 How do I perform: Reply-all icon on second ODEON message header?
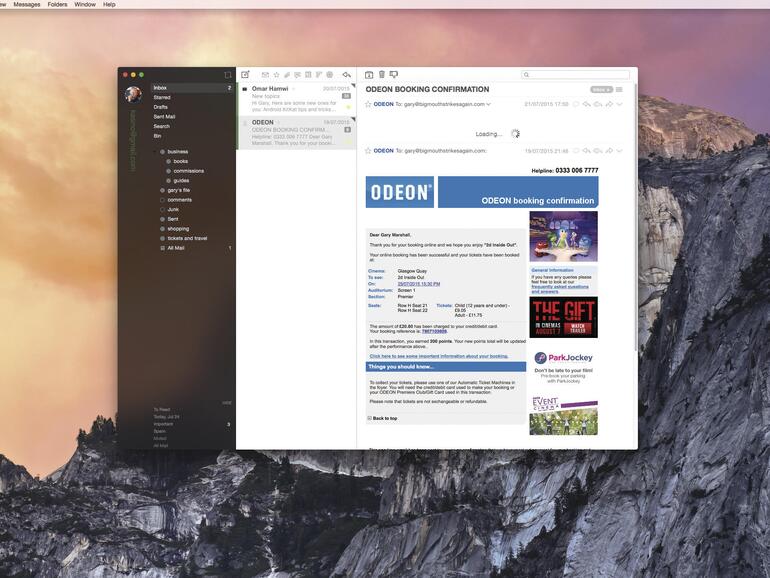pos(598,151)
